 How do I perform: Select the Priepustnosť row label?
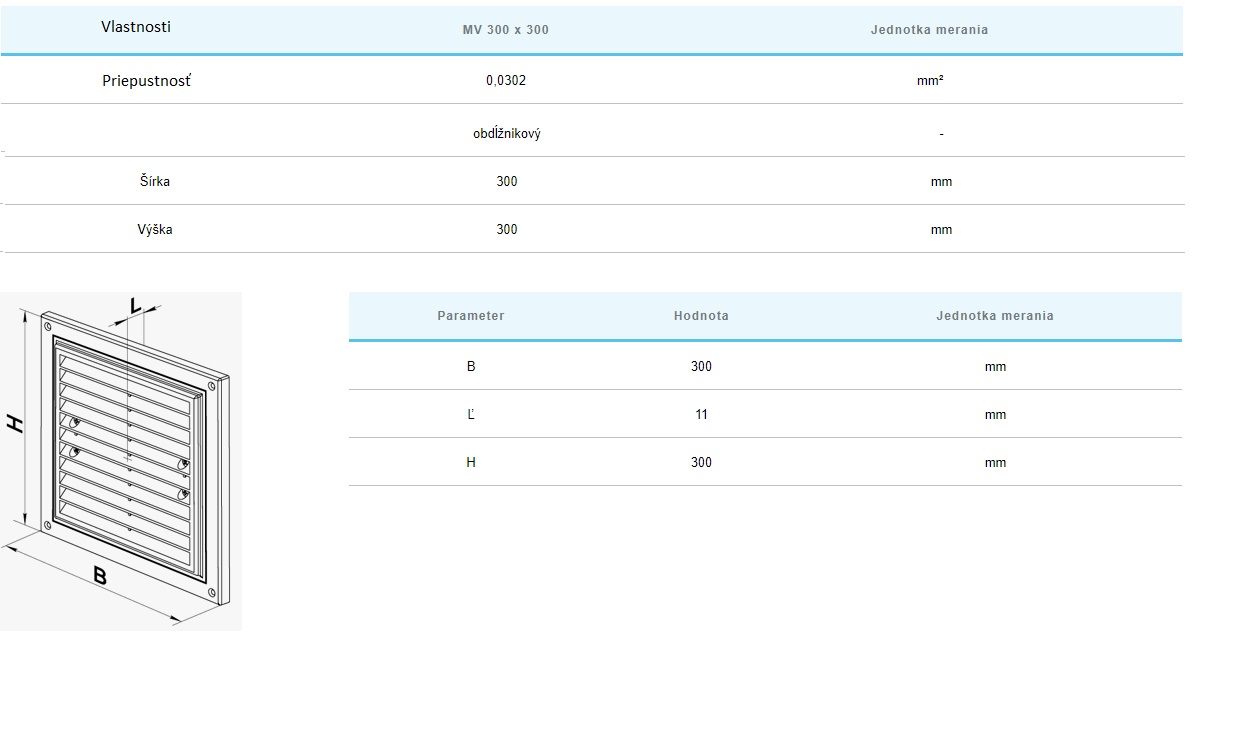point(146,81)
